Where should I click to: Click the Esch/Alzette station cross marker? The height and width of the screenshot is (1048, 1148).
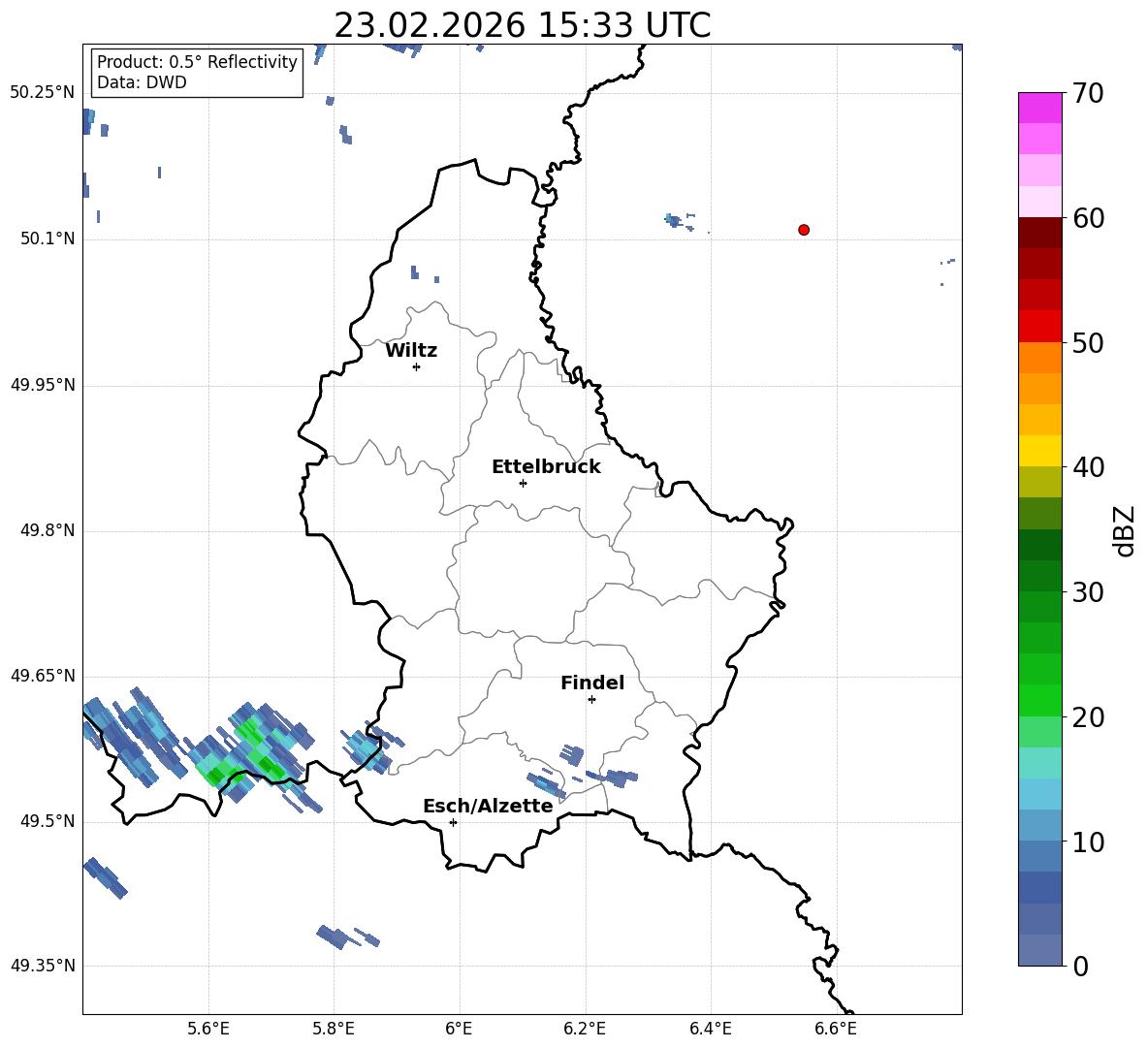[453, 822]
